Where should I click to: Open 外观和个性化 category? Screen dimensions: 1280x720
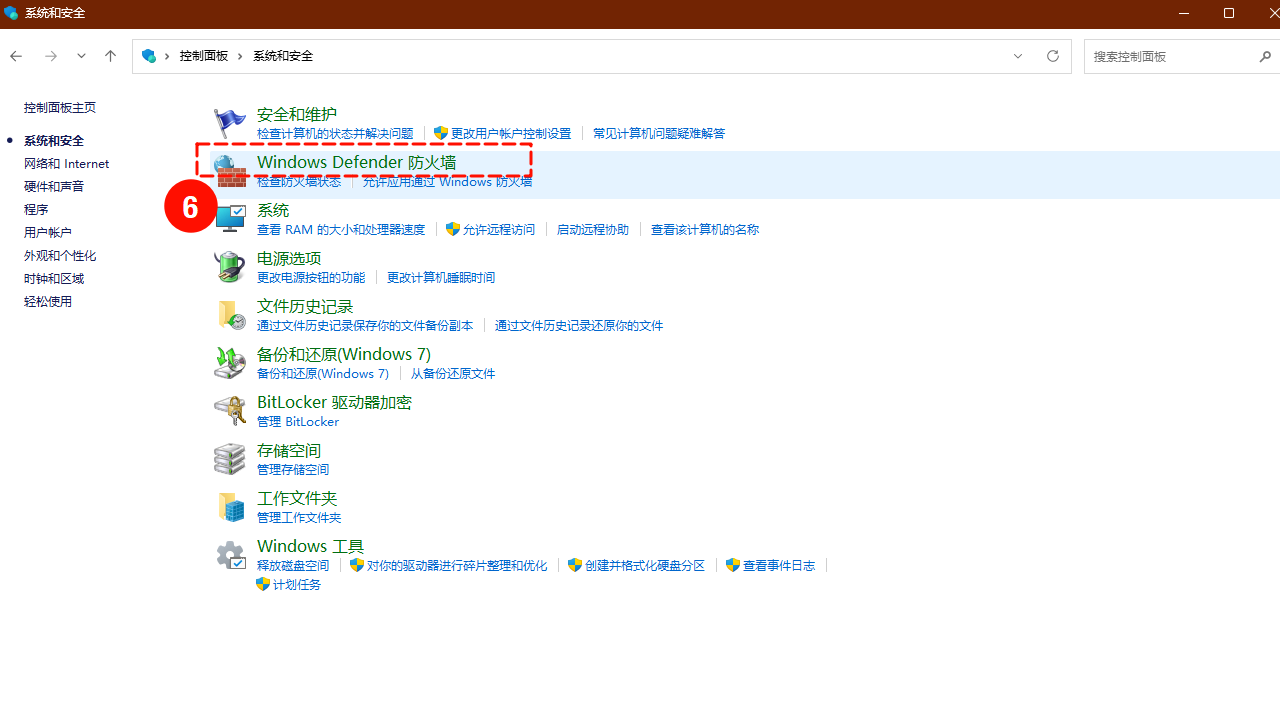pos(60,255)
